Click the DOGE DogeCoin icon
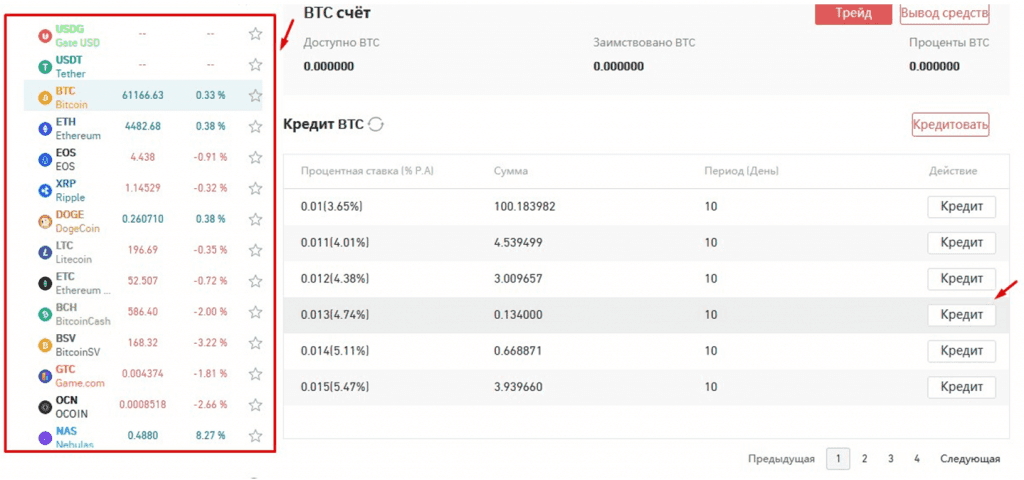 click(45, 221)
